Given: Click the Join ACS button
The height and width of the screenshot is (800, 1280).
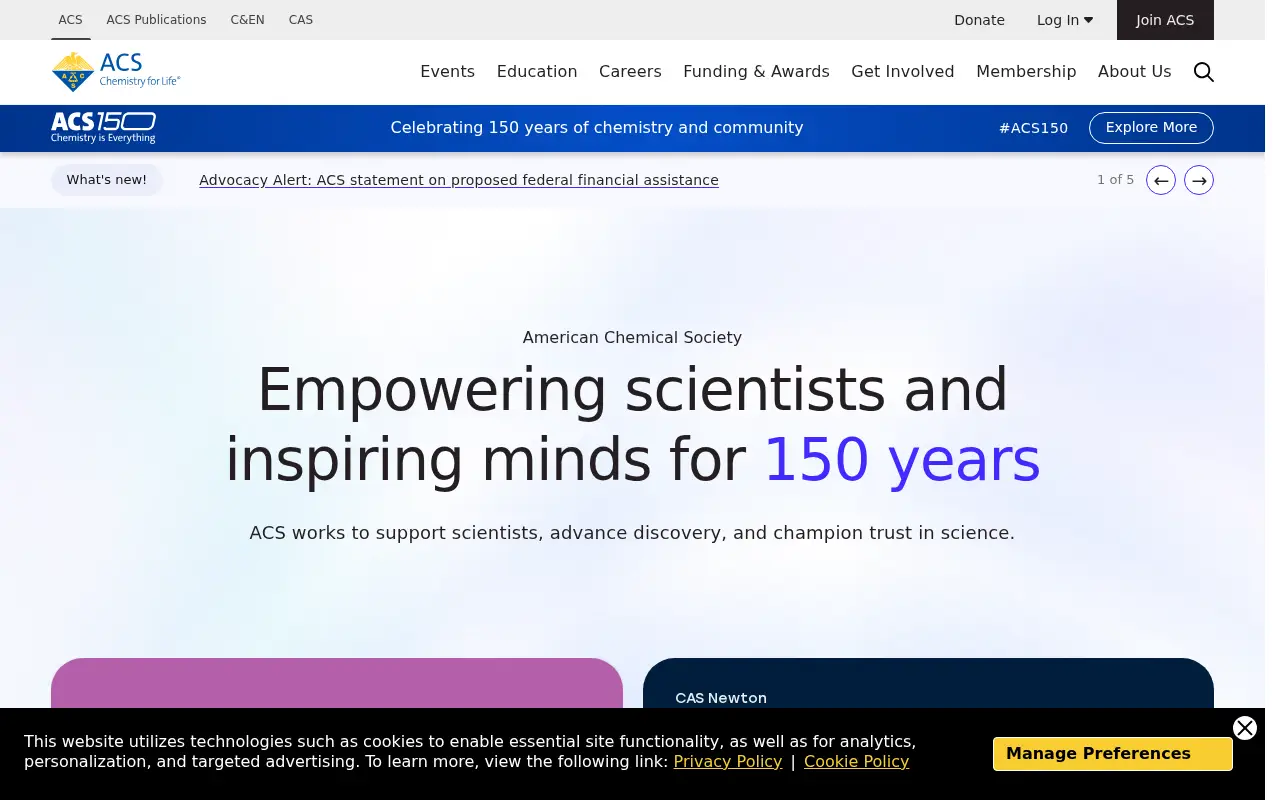Looking at the screenshot, I should [x=1165, y=20].
